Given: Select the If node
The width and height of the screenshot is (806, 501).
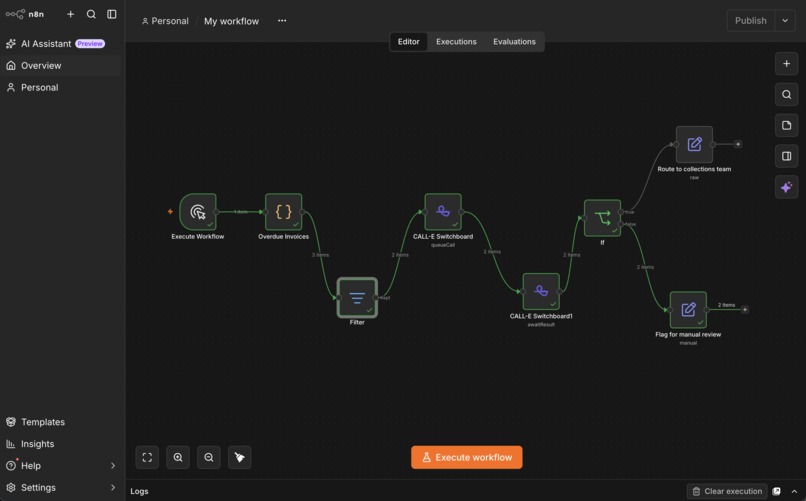Looking at the screenshot, I should [602, 218].
